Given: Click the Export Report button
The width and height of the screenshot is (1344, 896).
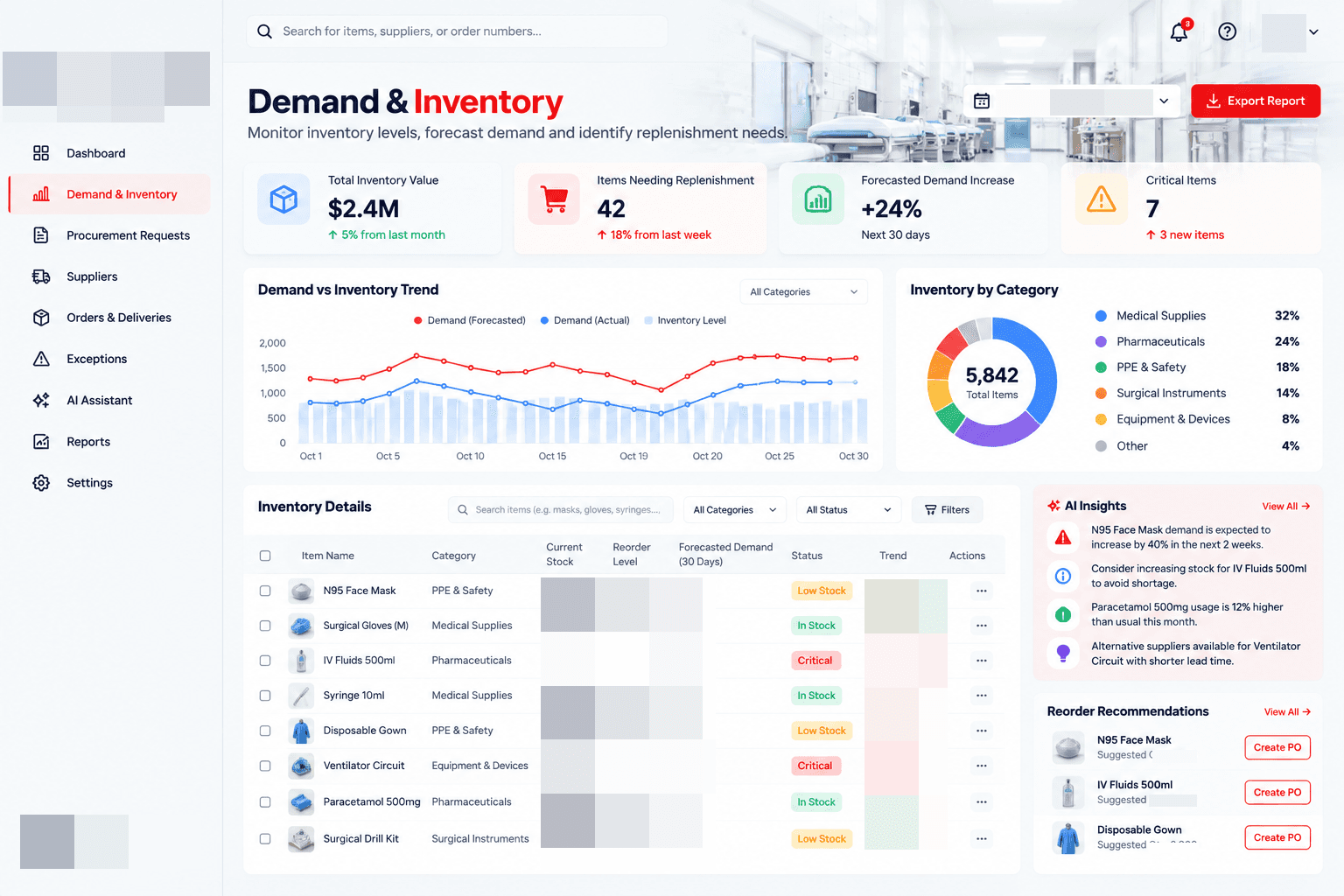Looking at the screenshot, I should coord(1256,101).
